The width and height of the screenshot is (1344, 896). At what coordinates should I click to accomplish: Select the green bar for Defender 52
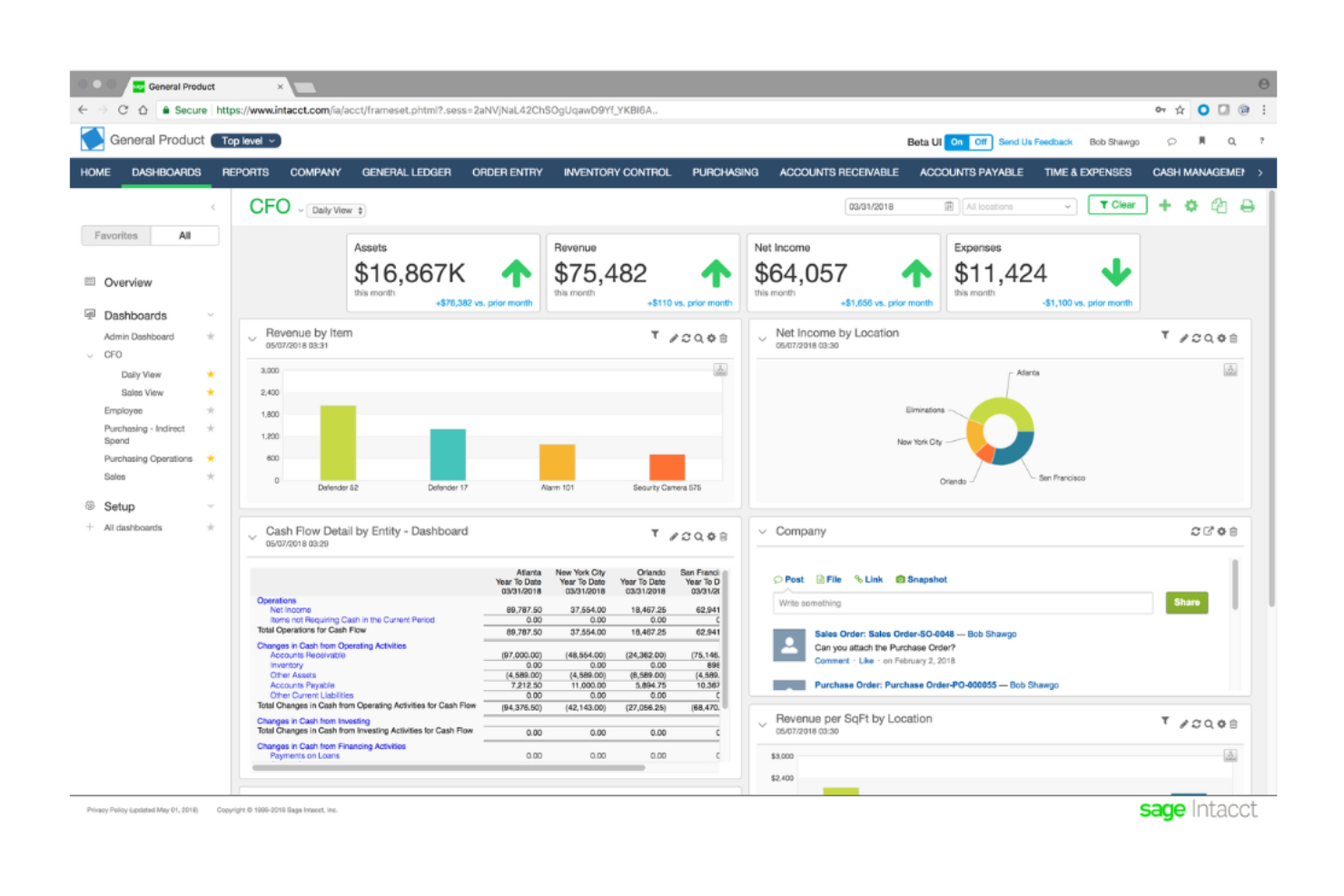pyautogui.click(x=336, y=440)
